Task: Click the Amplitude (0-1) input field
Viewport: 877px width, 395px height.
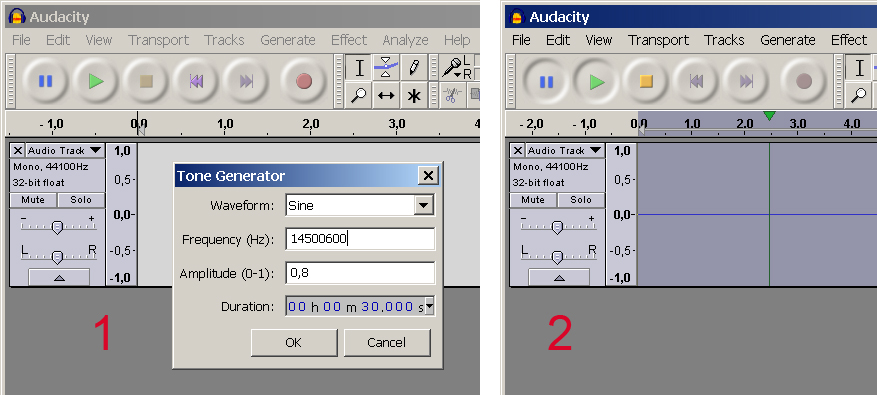Action: 360,273
